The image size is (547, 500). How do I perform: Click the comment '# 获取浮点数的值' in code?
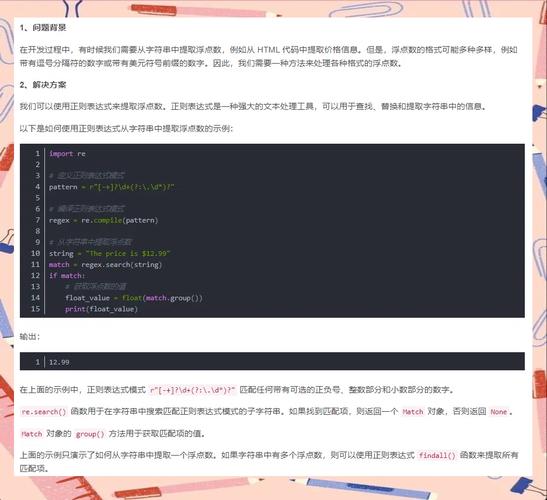click(x=96, y=287)
